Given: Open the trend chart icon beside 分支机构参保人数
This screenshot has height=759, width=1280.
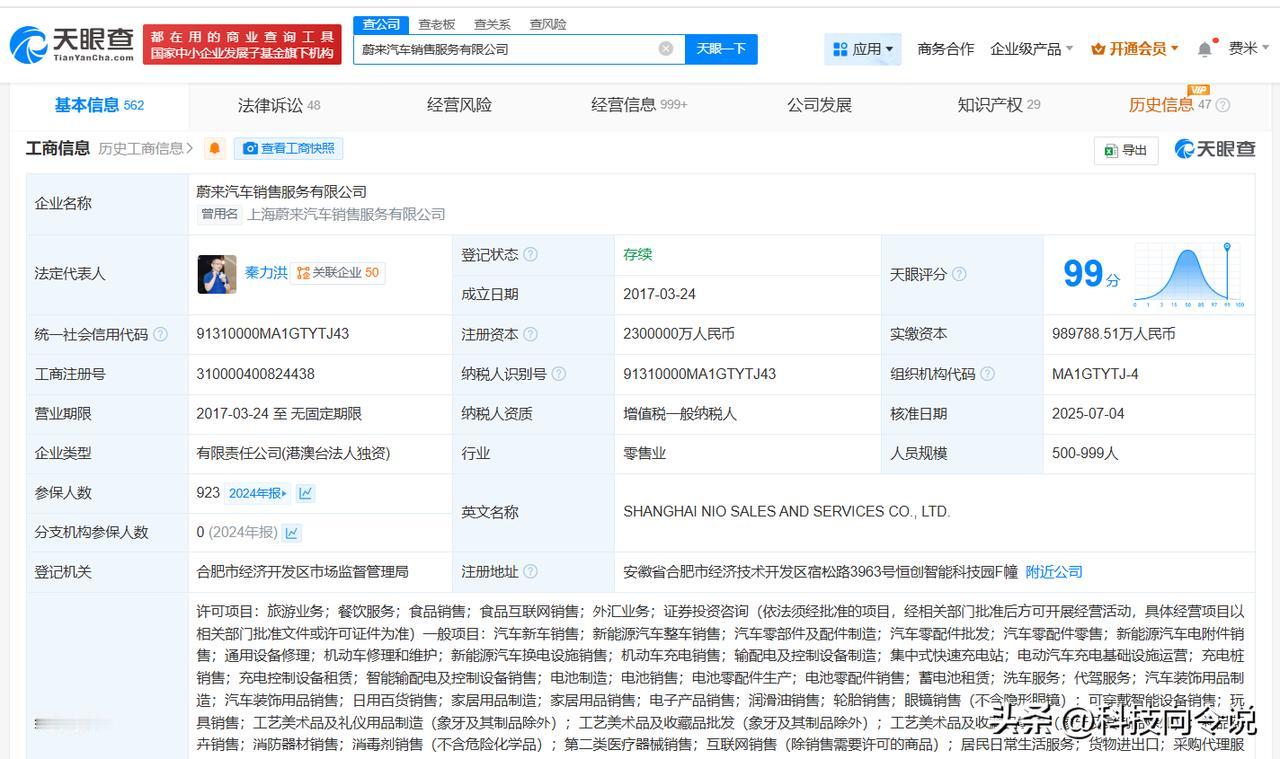Looking at the screenshot, I should [x=292, y=533].
